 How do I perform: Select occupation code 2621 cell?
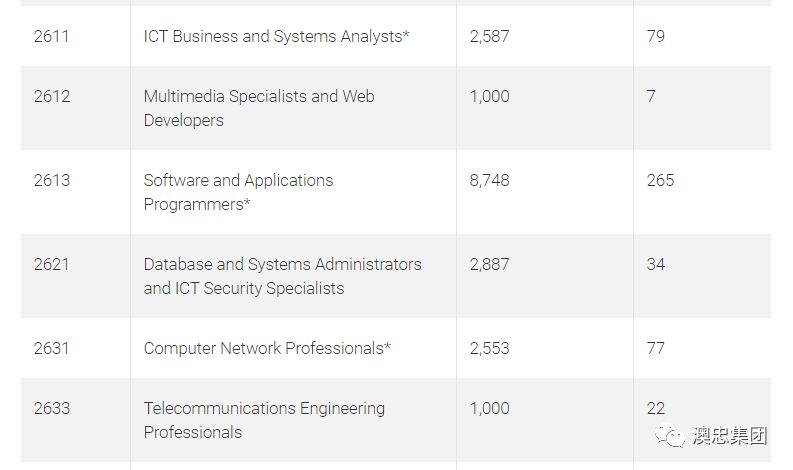click(52, 264)
